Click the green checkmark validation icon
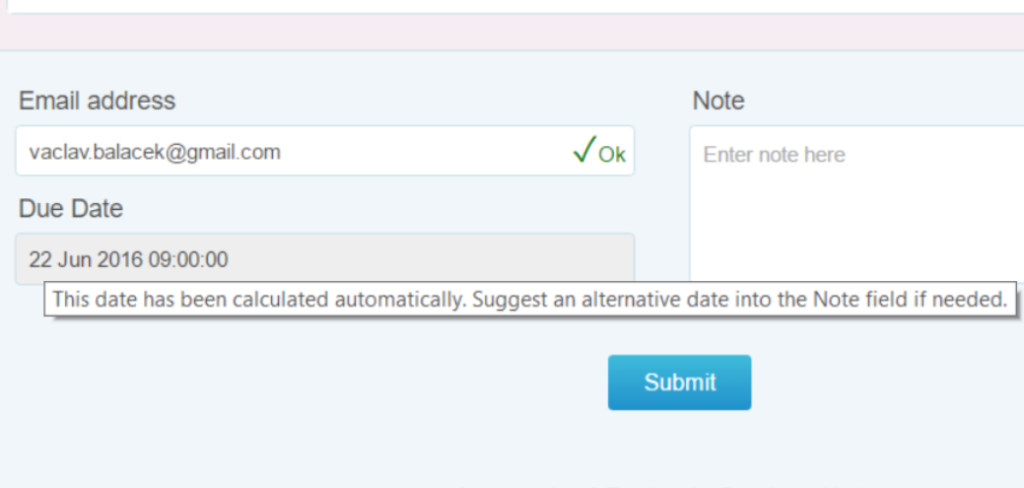Viewport: 1024px width, 488px height. [583, 151]
